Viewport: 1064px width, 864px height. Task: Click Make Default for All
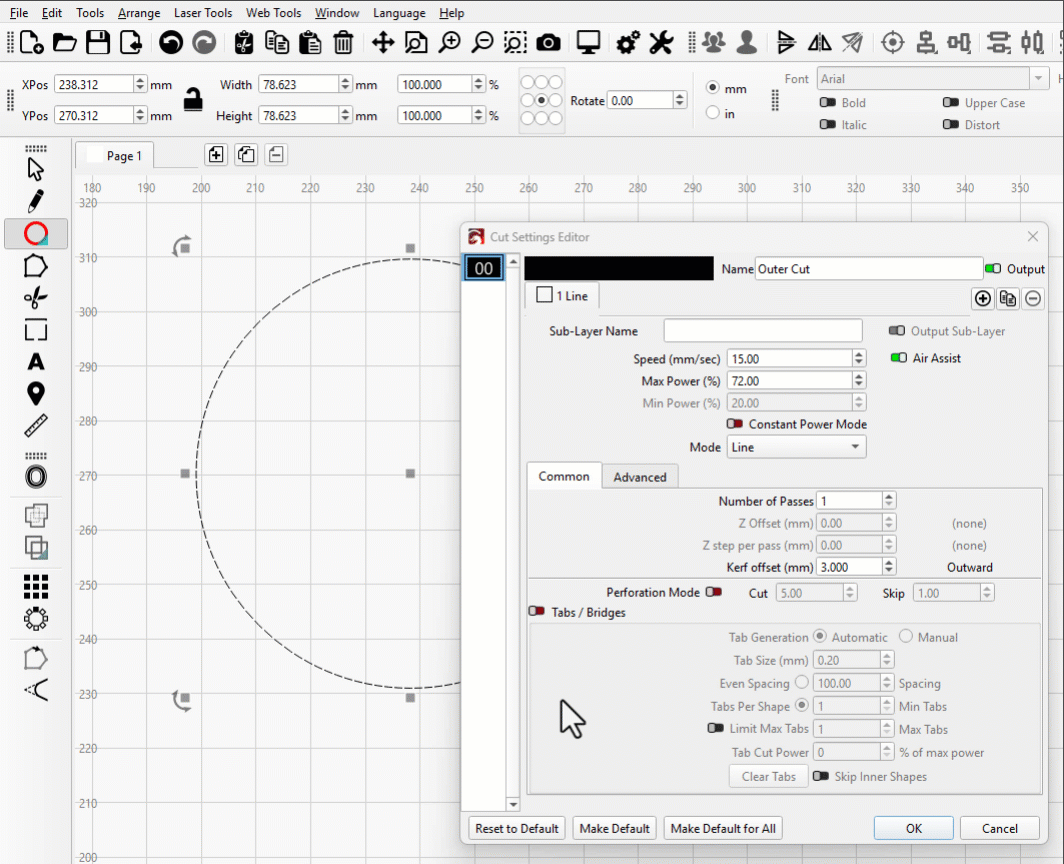(x=723, y=828)
